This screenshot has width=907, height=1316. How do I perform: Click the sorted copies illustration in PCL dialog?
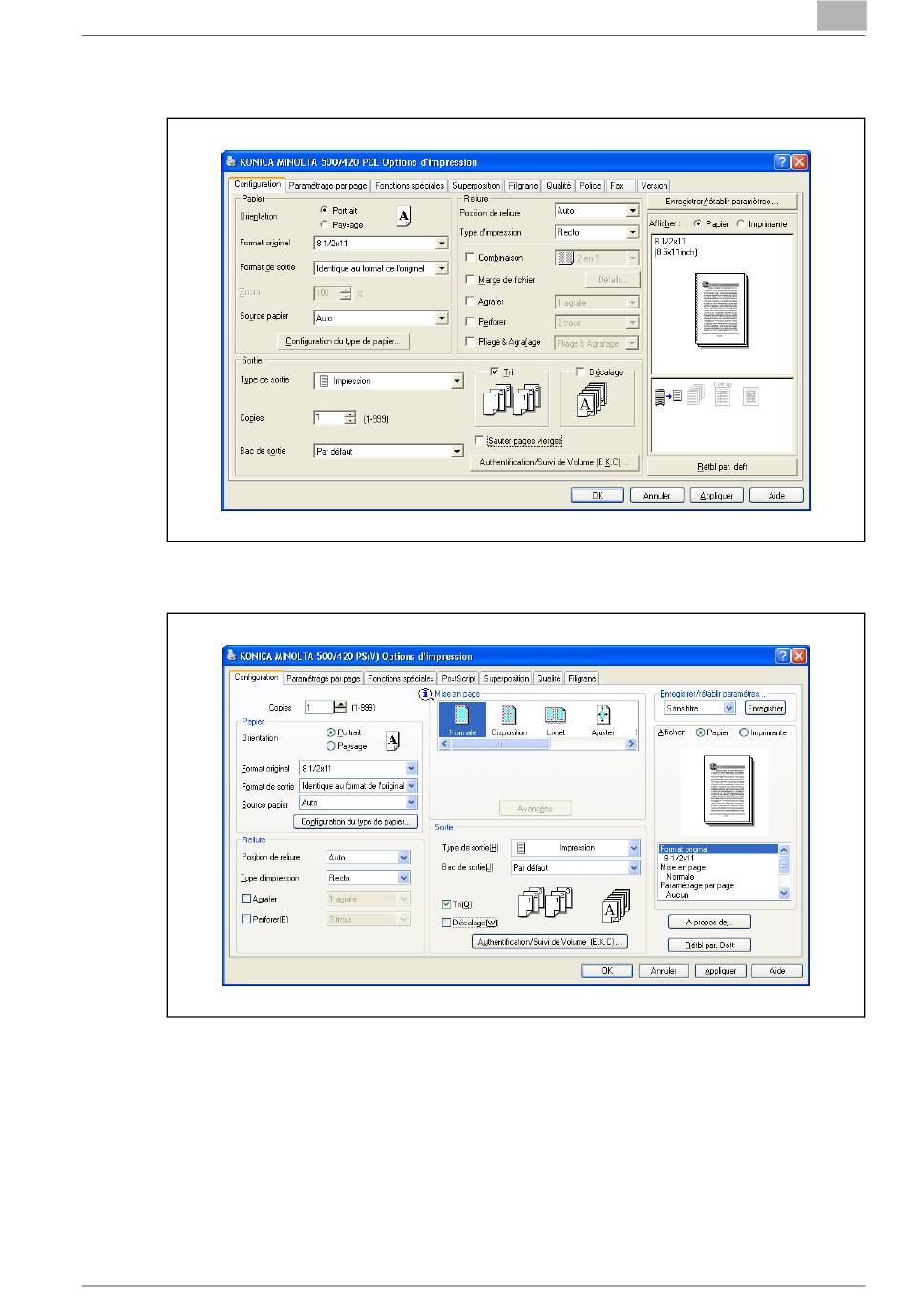(x=512, y=401)
